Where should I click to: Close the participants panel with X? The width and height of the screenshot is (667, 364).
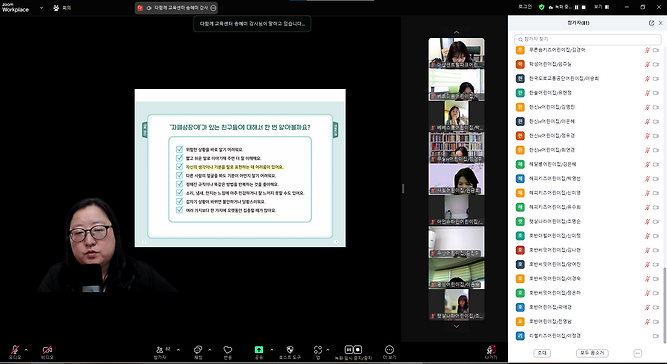661,23
